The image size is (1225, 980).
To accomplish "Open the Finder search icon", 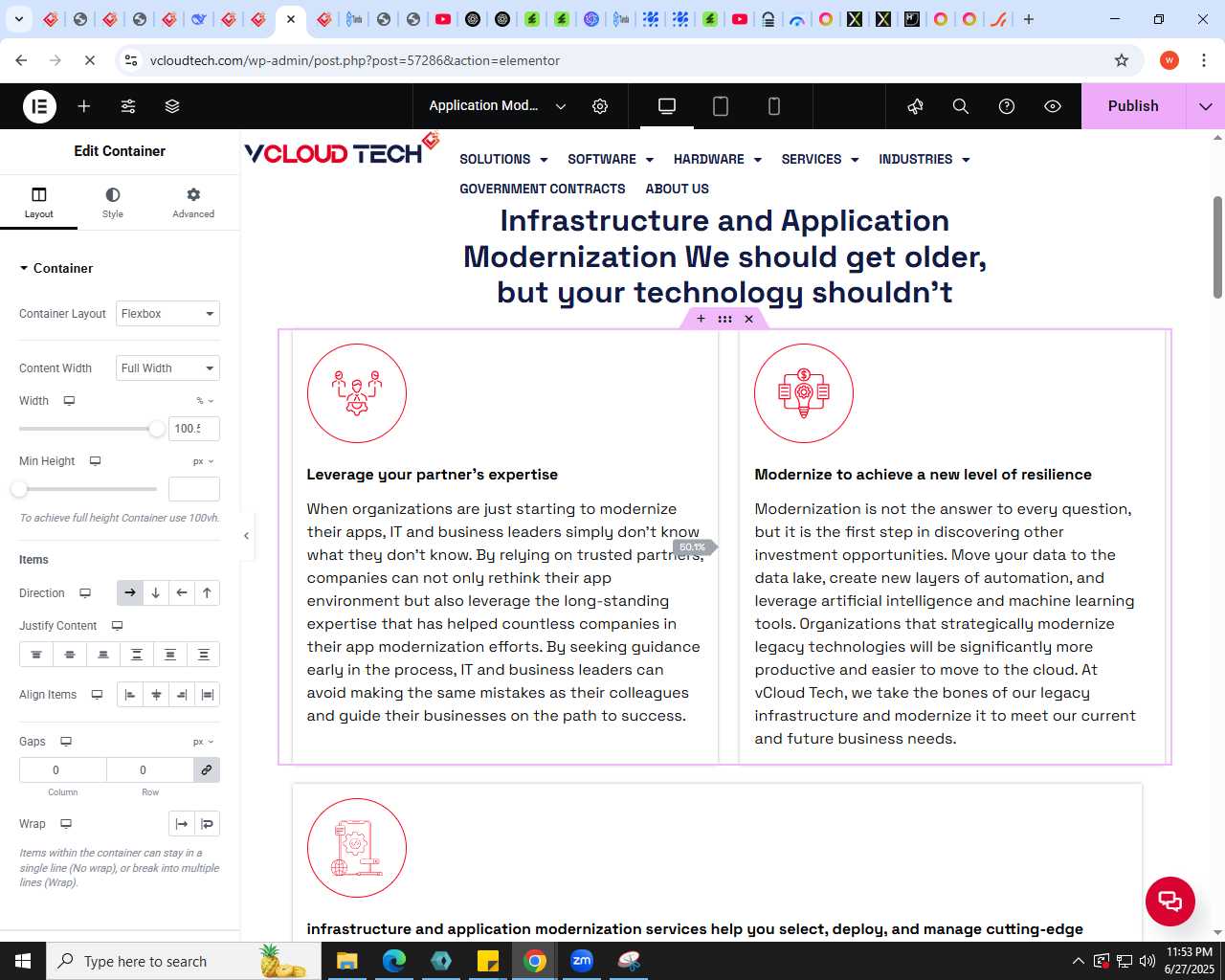I will (x=961, y=106).
